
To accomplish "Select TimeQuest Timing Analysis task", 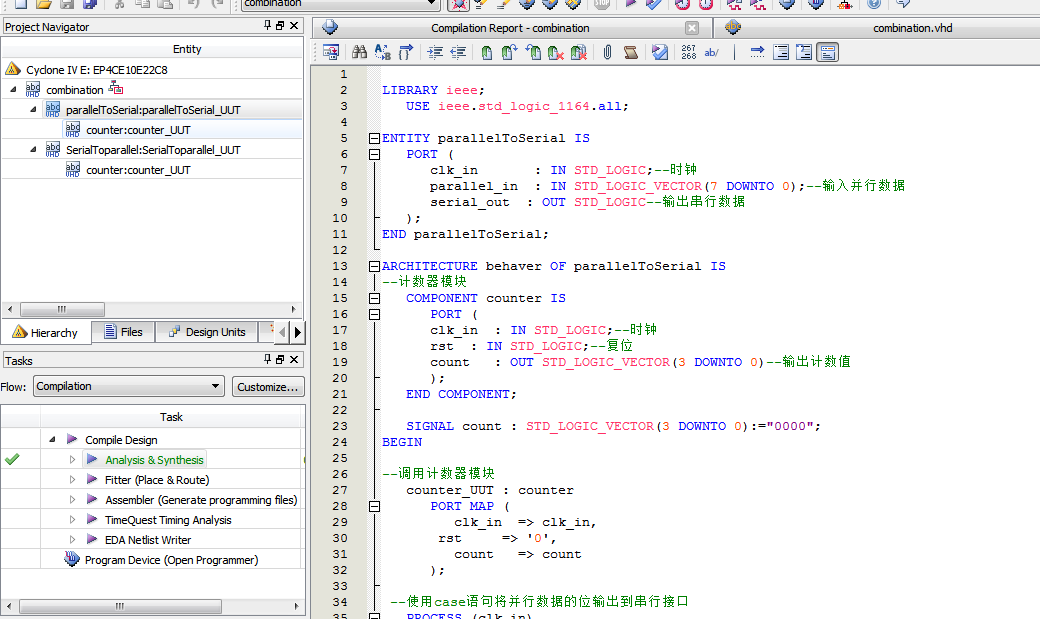I will point(168,520).
